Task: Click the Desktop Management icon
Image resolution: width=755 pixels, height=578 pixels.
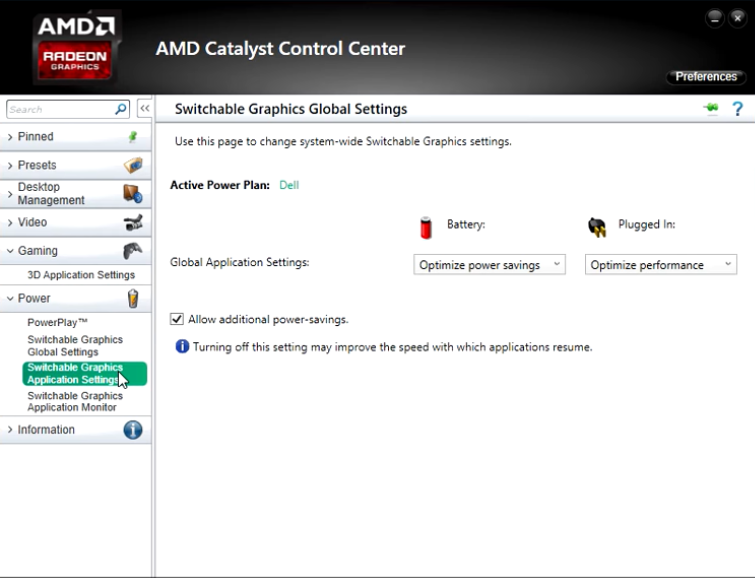Action: (132, 194)
